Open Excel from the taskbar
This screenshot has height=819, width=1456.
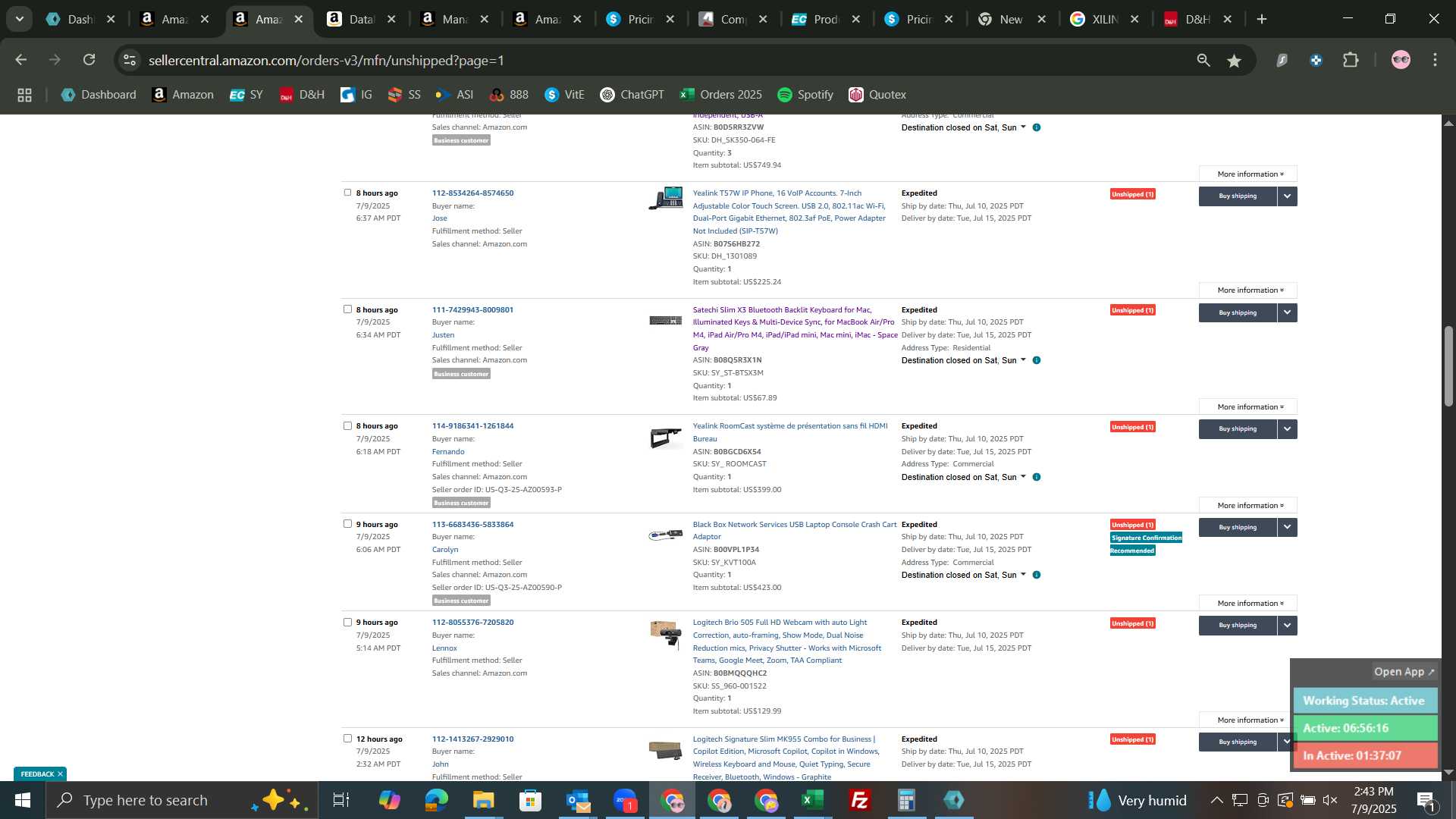coord(813,800)
